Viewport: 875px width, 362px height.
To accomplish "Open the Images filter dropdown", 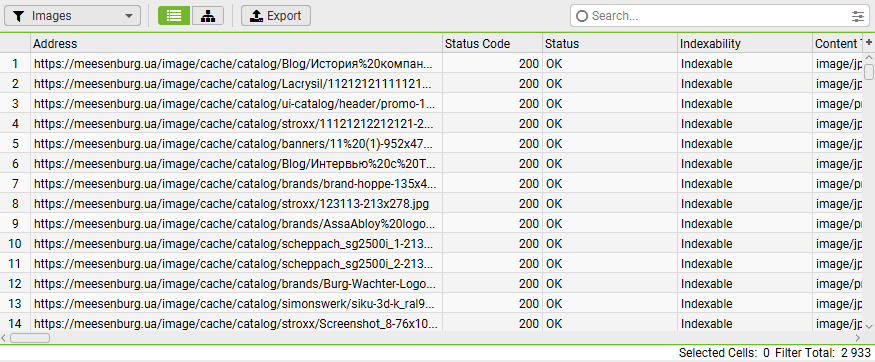I will point(72,16).
